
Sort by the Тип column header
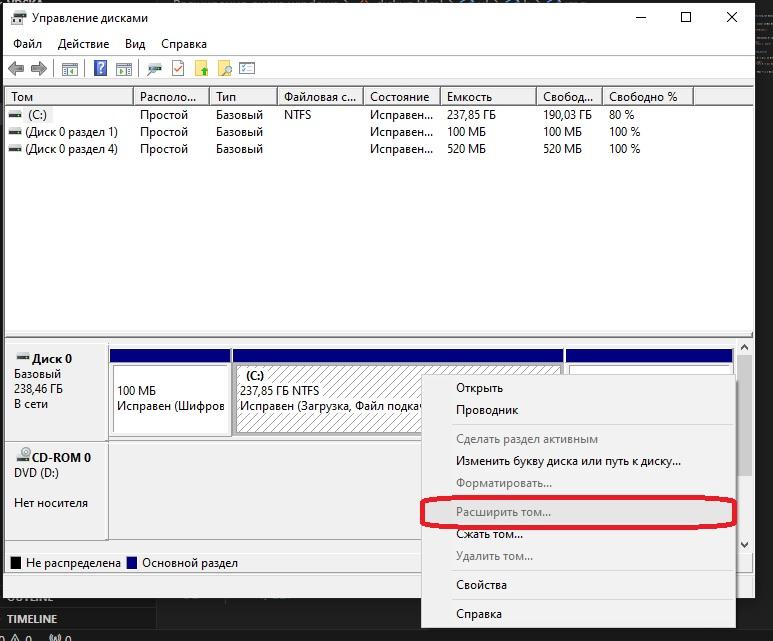[x=243, y=97]
